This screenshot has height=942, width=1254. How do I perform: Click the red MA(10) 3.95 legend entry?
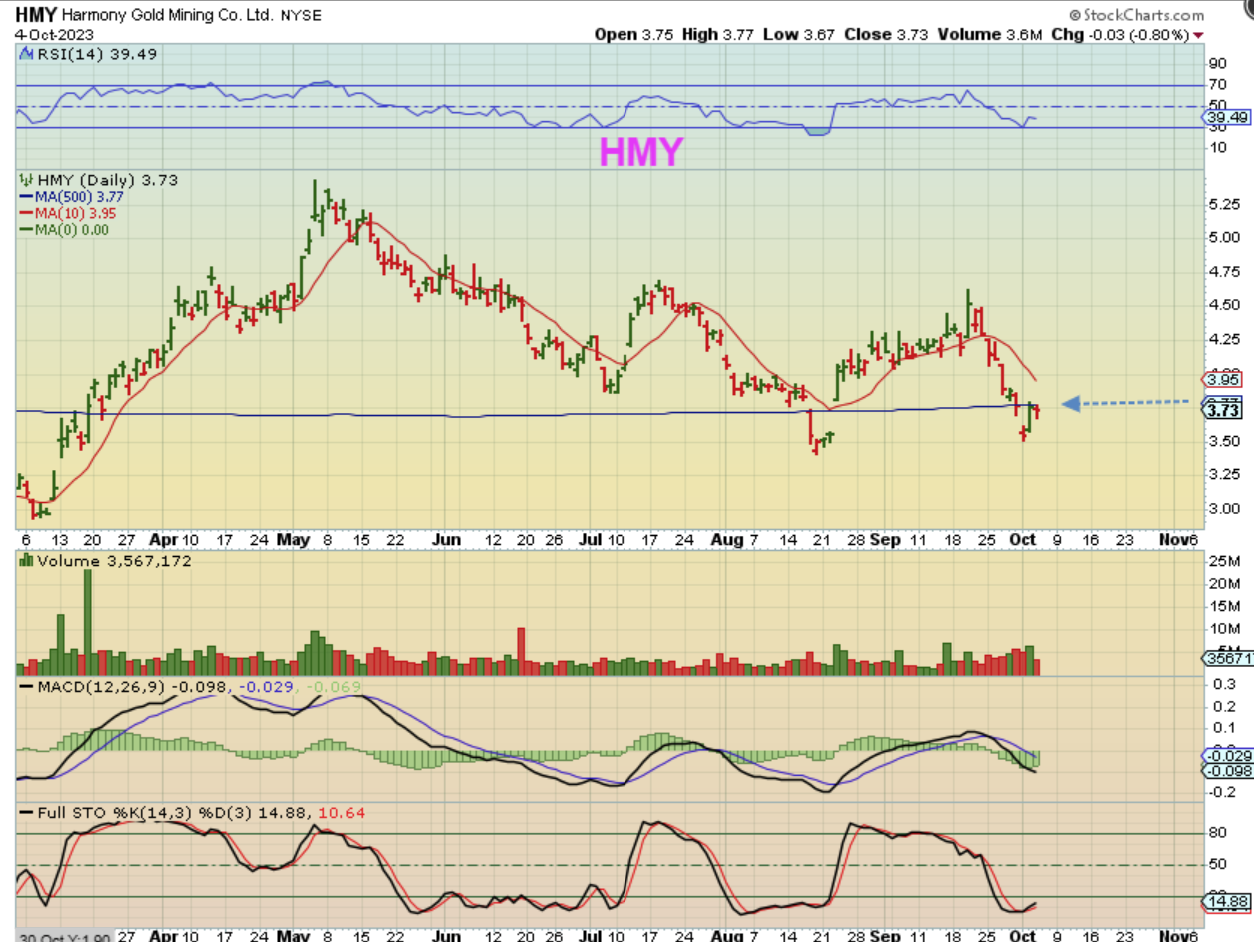(x=72, y=214)
